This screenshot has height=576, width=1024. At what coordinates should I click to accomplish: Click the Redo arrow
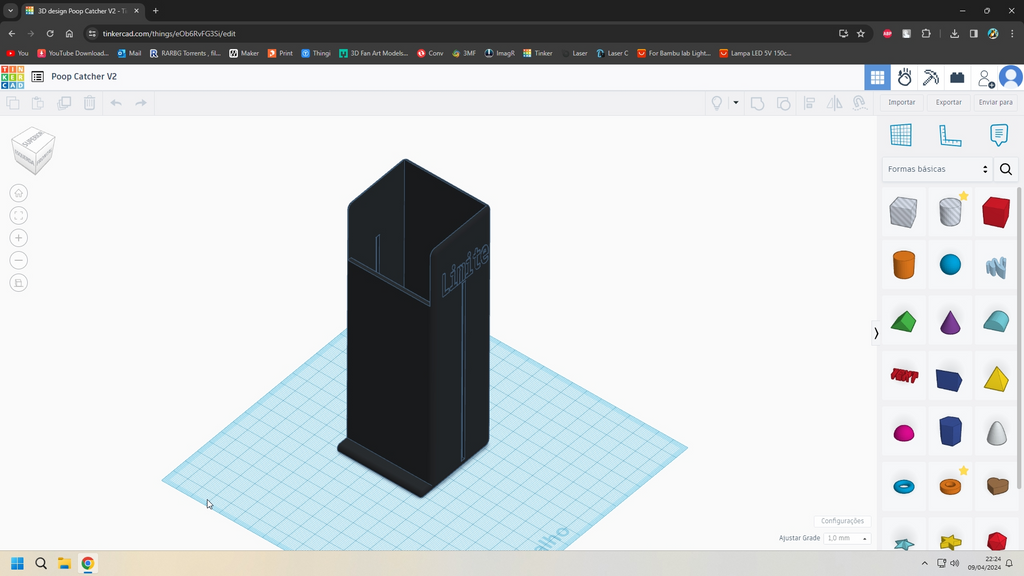pyautogui.click(x=141, y=103)
